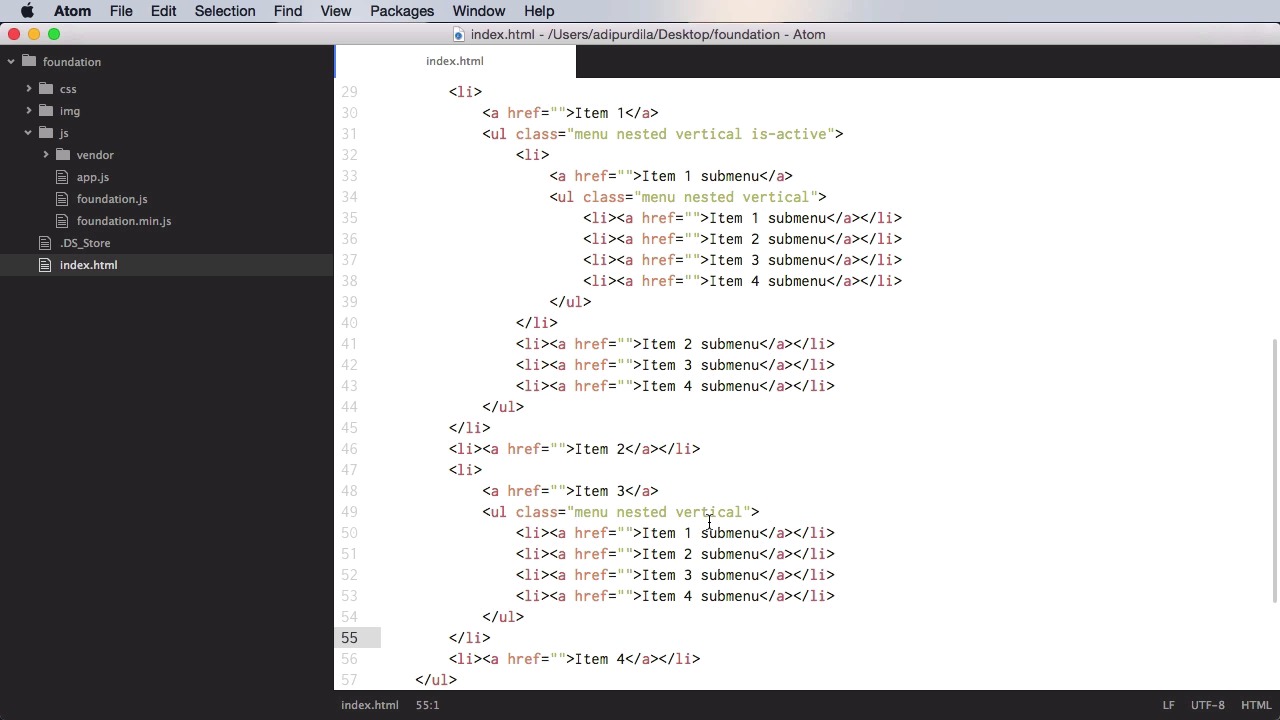Open the Packages menu

402,11
